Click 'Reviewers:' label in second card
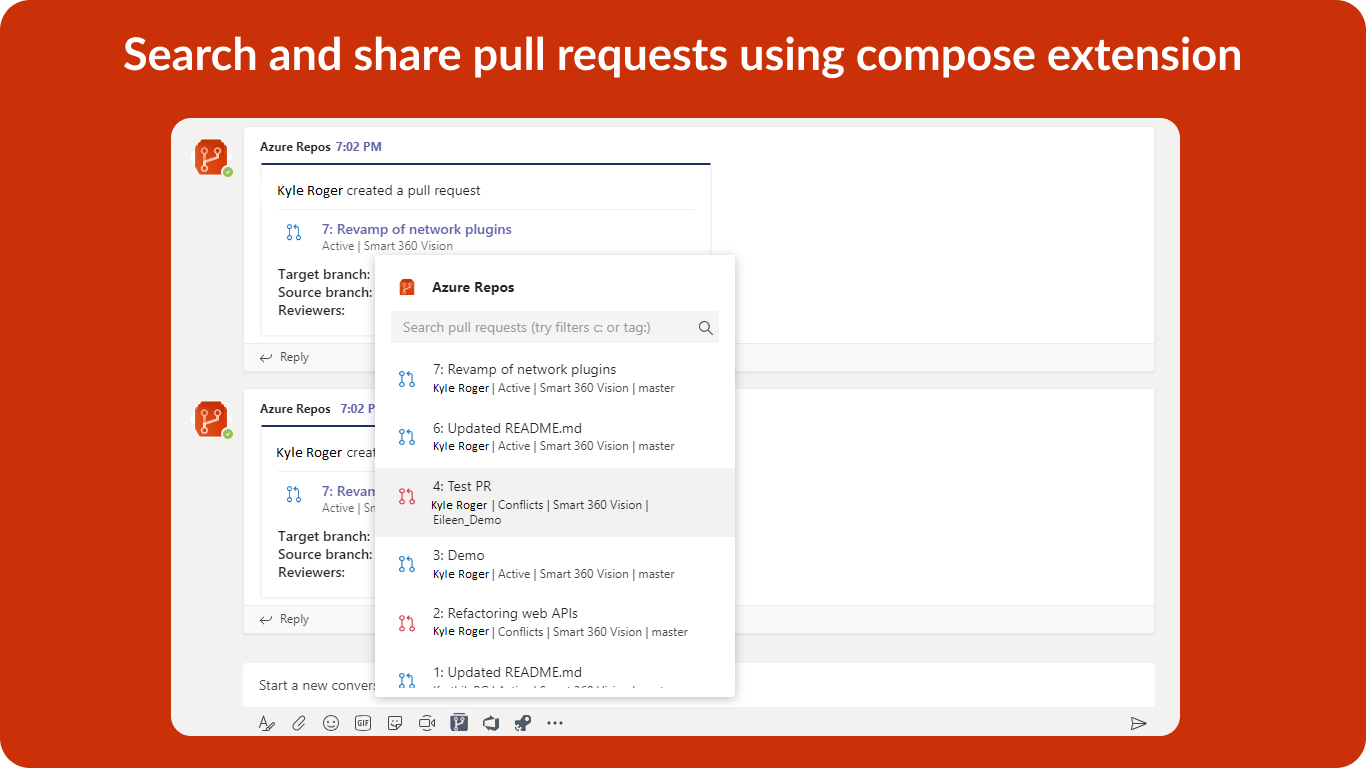The image size is (1366, 768). pos(311,572)
